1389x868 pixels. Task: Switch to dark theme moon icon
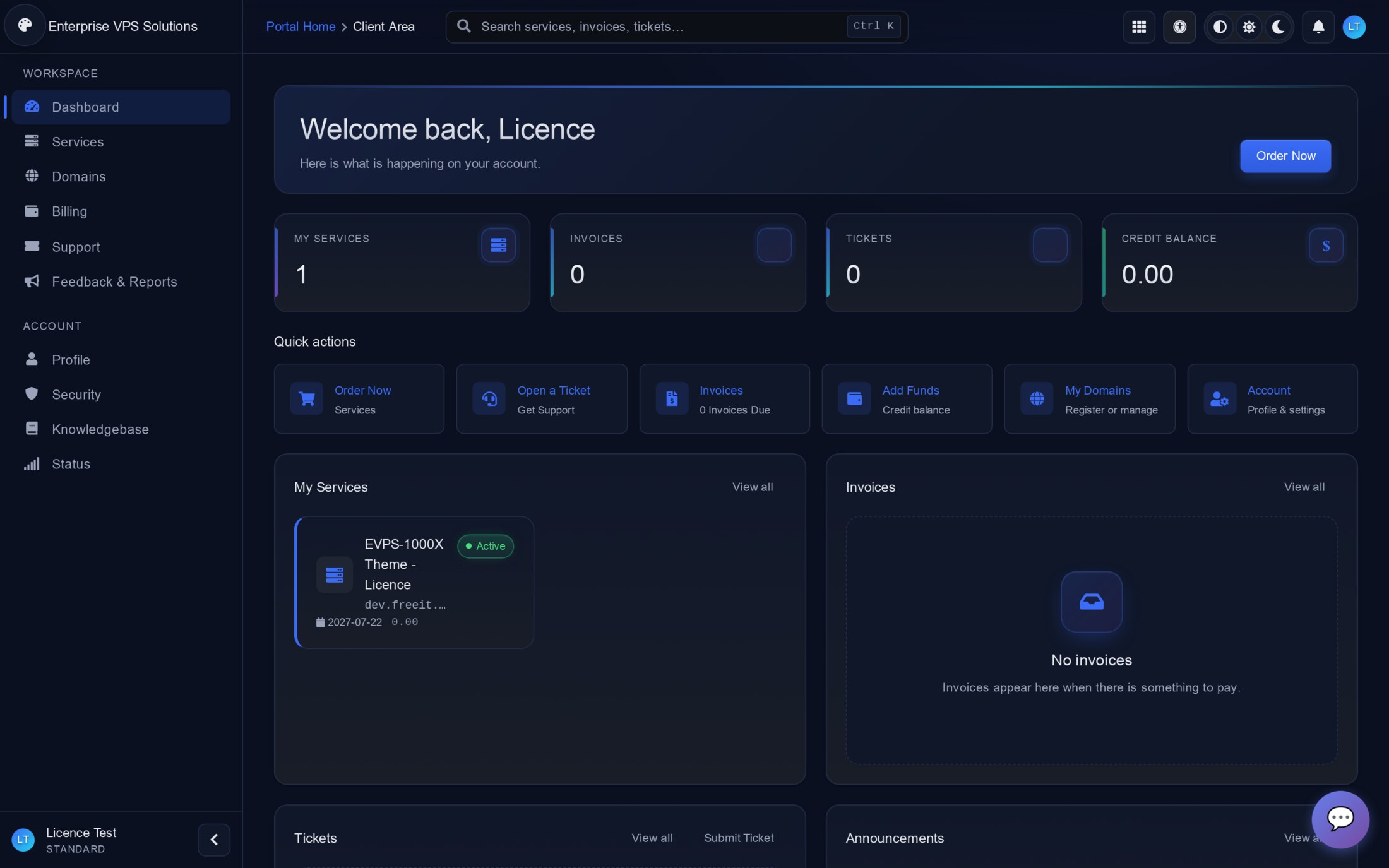coord(1278,27)
